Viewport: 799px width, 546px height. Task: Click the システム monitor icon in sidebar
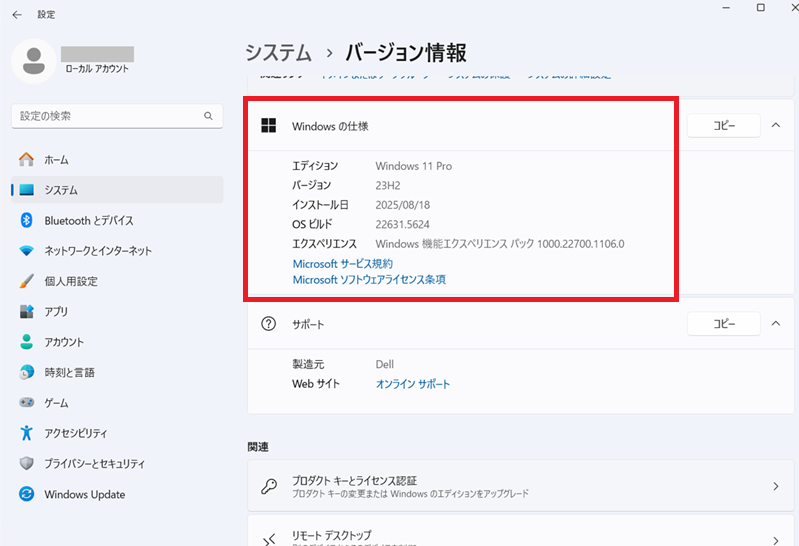tap(26, 190)
